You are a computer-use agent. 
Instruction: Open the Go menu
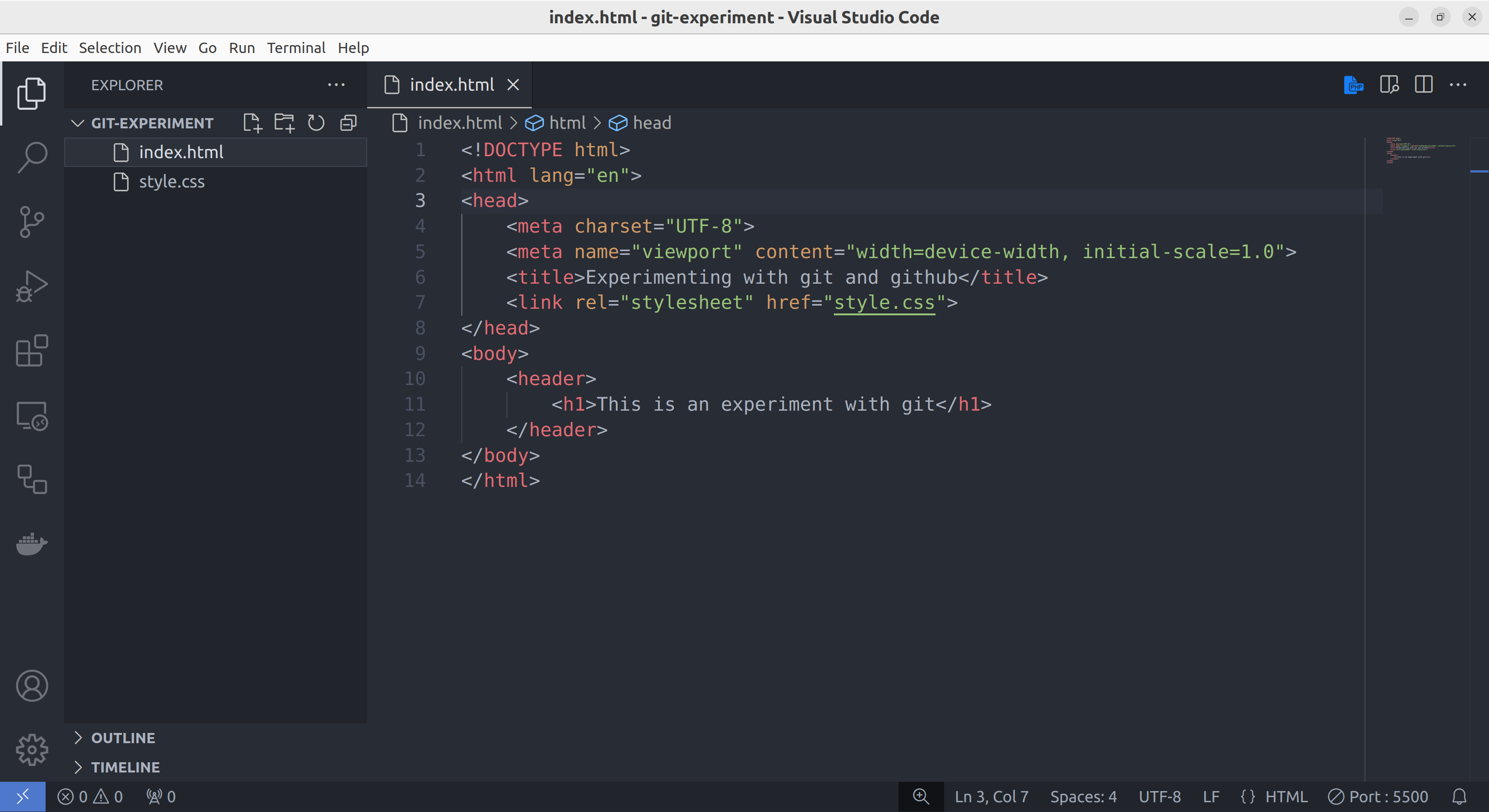(208, 48)
